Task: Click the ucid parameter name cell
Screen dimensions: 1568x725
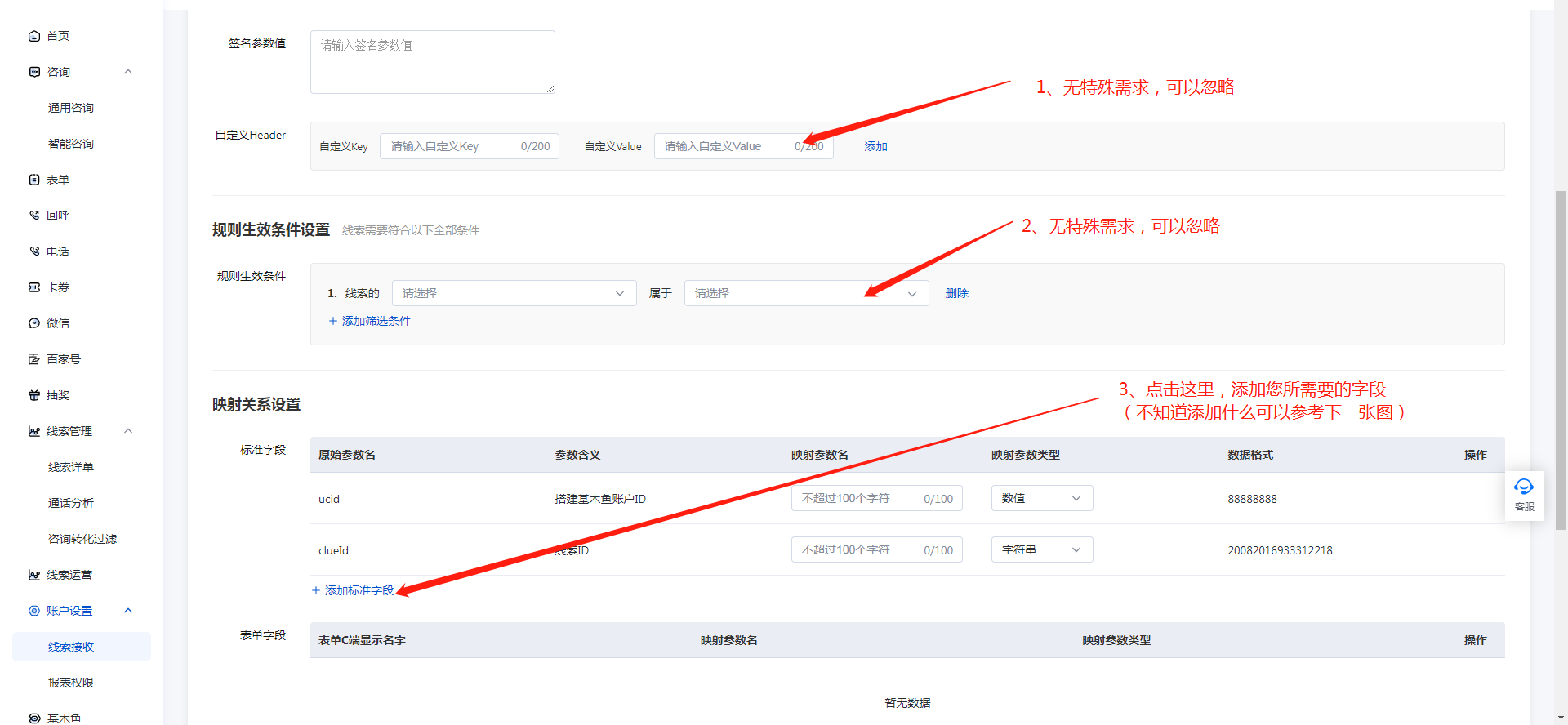Action: tap(329, 499)
